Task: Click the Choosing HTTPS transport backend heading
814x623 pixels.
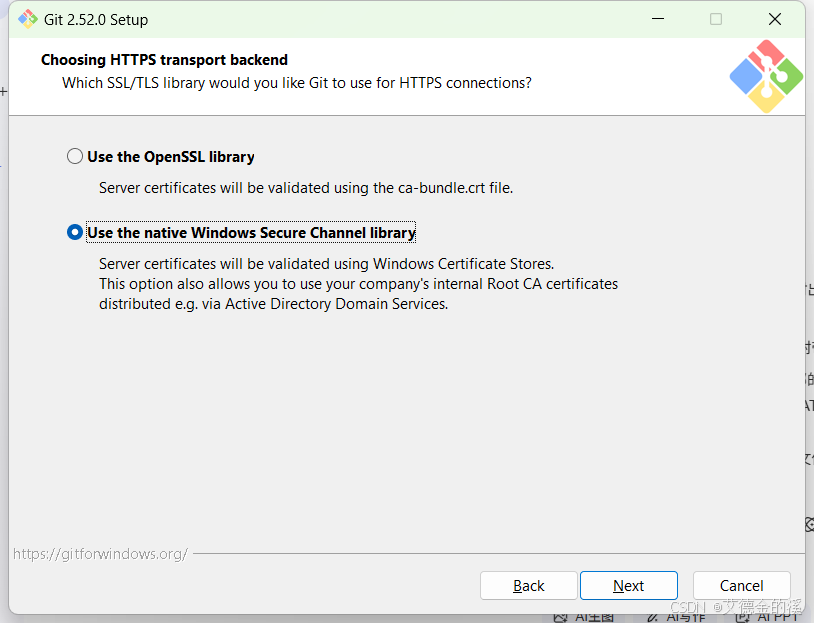Action: pos(164,60)
